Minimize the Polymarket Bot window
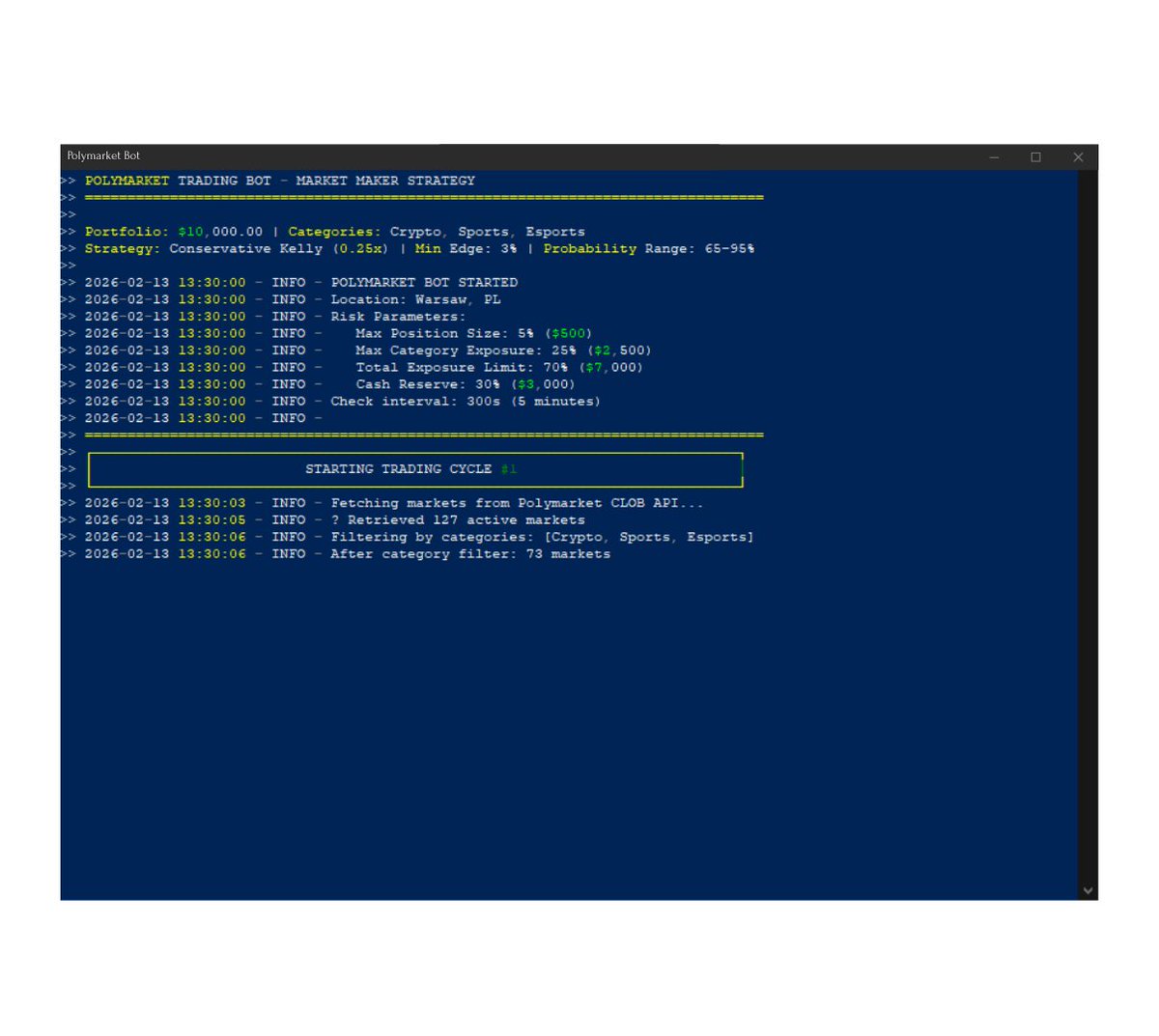Screen dimensions: 1159x1036 tap(994, 157)
